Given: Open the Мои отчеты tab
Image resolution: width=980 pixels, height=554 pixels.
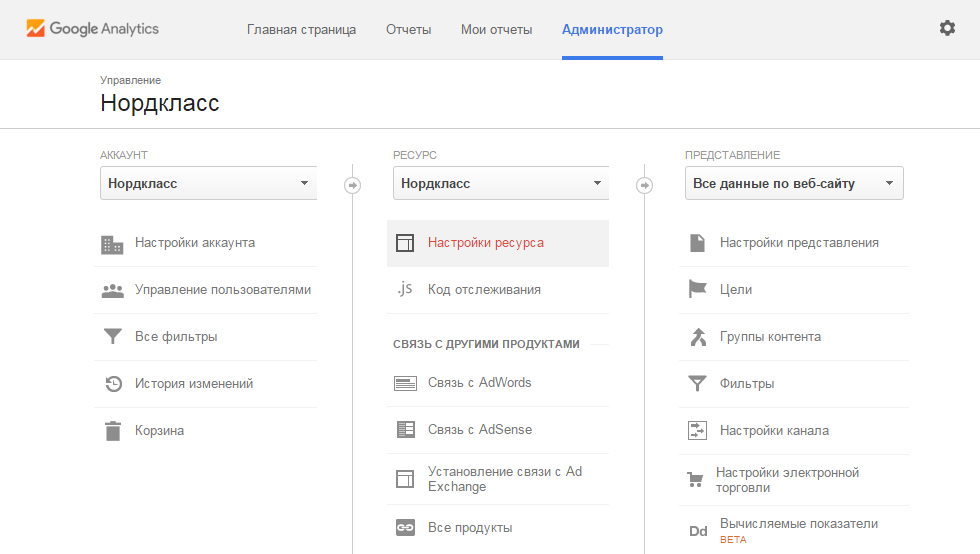Looking at the screenshot, I should coord(496,29).
